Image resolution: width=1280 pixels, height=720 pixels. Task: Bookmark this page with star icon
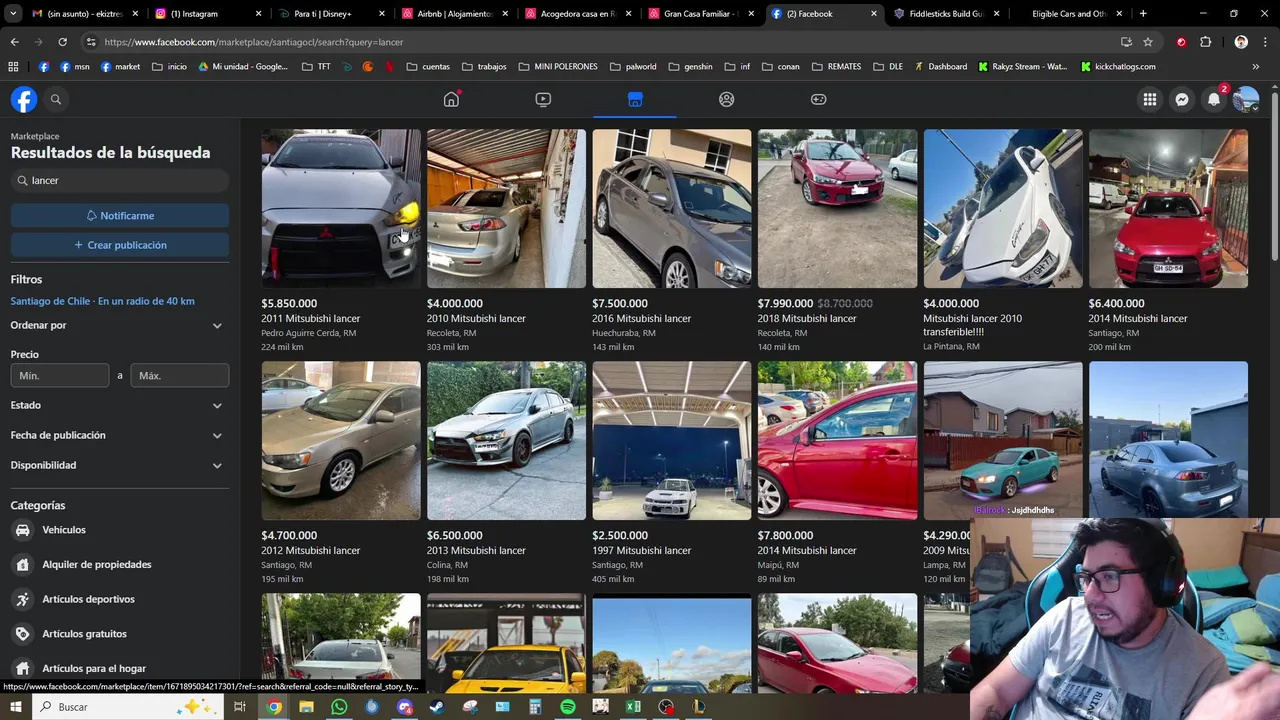pyautogui.click(x=1148, y=42)
